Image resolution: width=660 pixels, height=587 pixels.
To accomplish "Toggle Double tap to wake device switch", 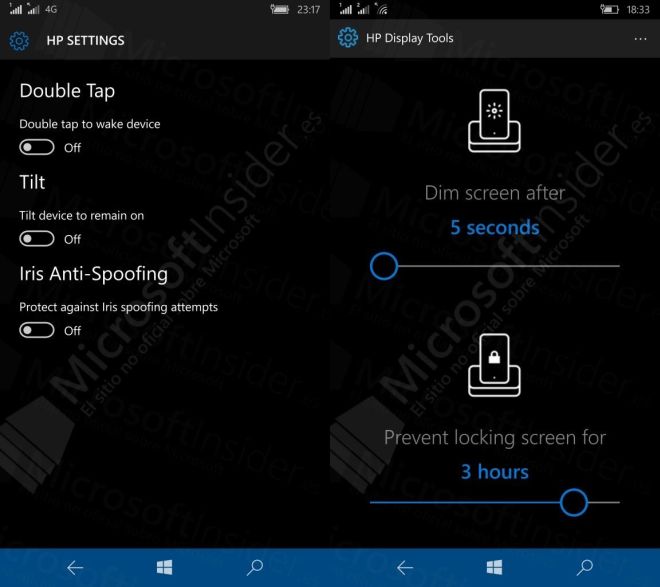I will pyautogui.click(x=37, y=147).
